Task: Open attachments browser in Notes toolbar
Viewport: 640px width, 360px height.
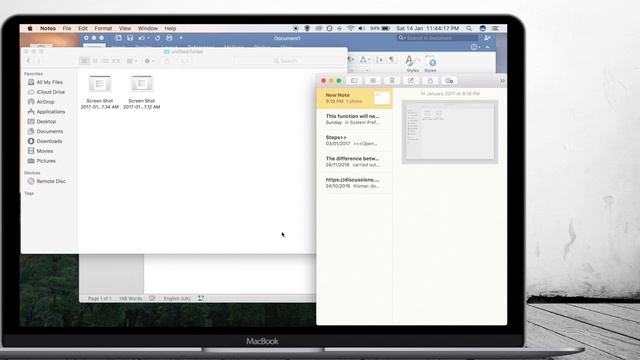Action: point(373,81)
